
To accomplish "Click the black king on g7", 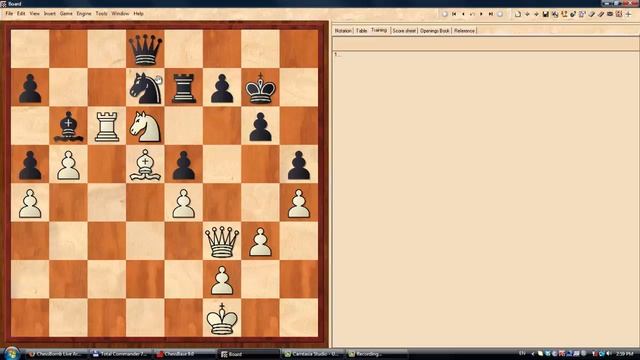I will tap(260, 88).
